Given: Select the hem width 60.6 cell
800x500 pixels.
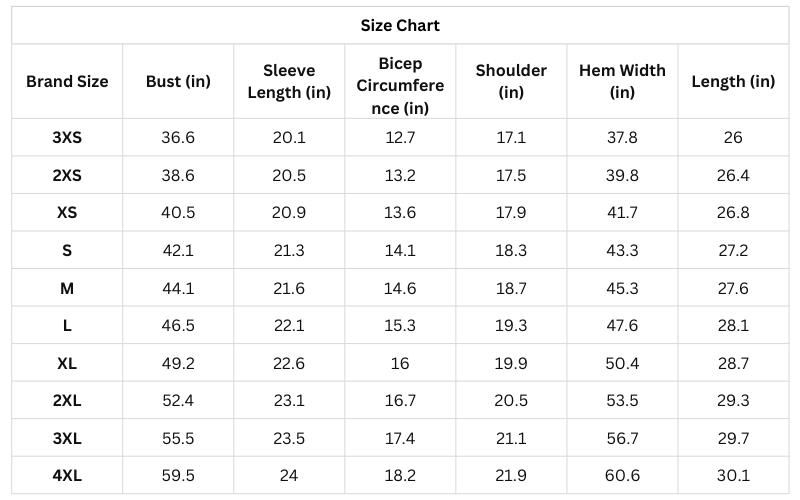Looking at the screenshot, I should point(622,475).
